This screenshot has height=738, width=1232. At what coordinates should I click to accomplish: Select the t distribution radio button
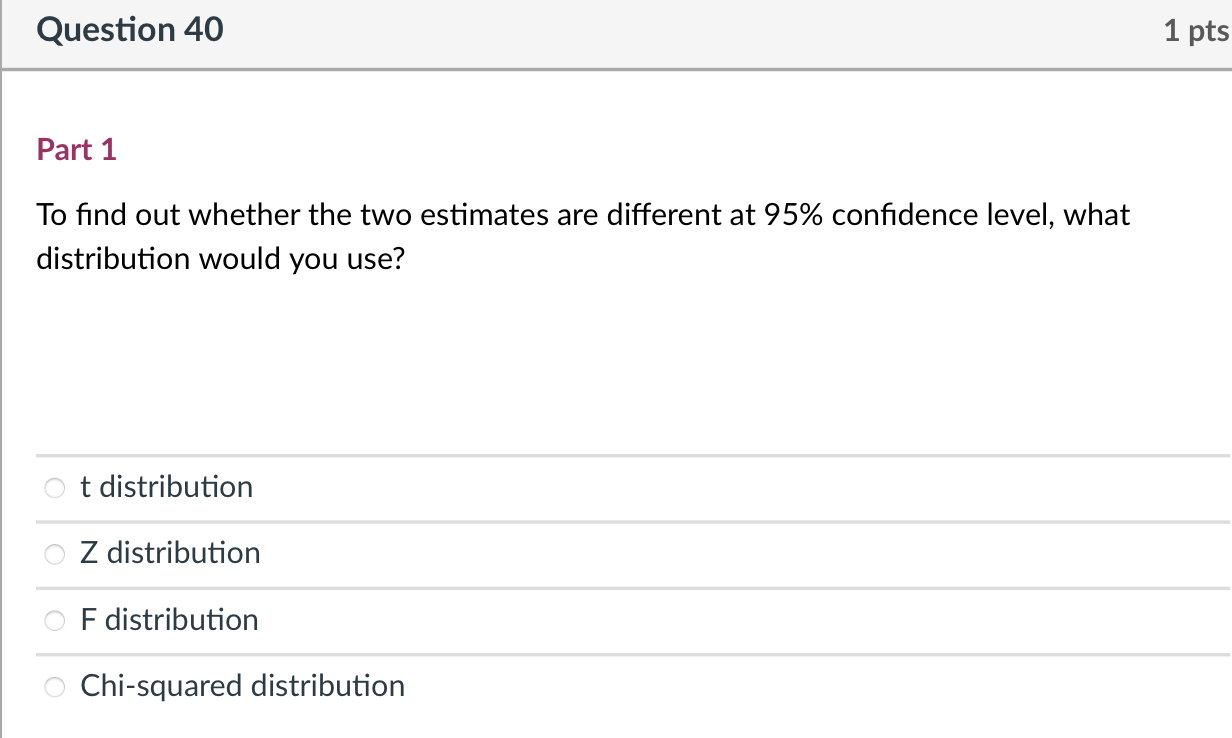[54, 489]
